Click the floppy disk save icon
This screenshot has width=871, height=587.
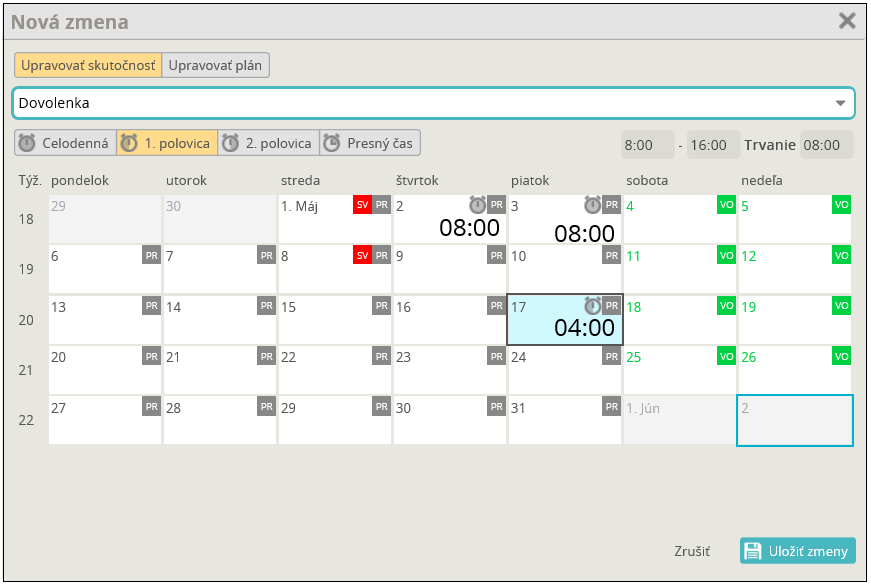pyautogui.click(x=753, y=551)
